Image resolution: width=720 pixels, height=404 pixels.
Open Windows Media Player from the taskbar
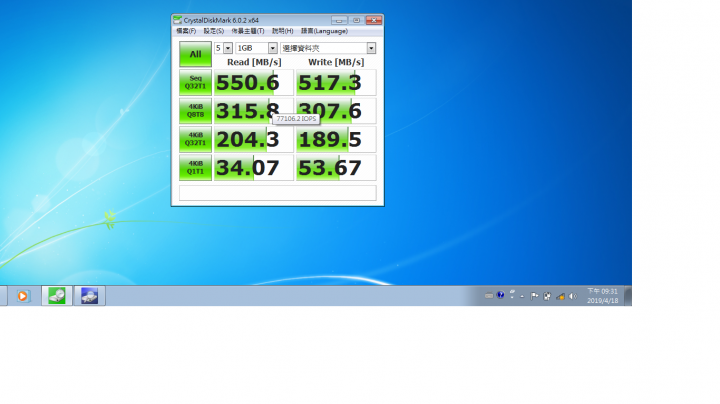coord(22,296)
